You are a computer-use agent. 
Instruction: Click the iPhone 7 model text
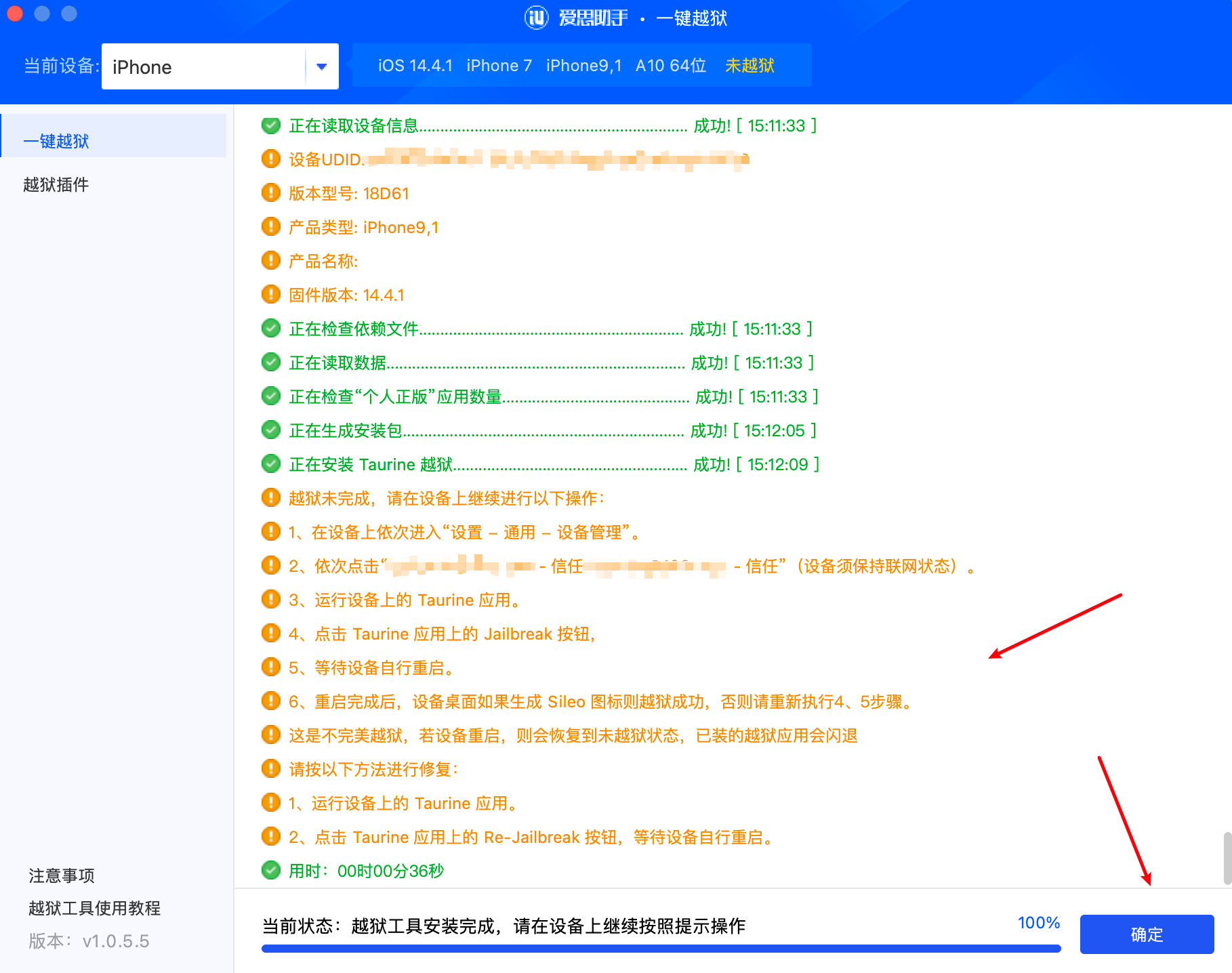tap(499, 66)
